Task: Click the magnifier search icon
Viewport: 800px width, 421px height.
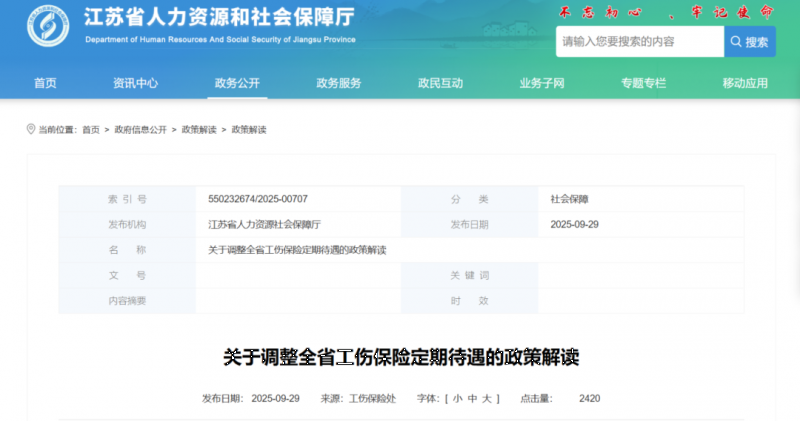Action: [736, 42]
